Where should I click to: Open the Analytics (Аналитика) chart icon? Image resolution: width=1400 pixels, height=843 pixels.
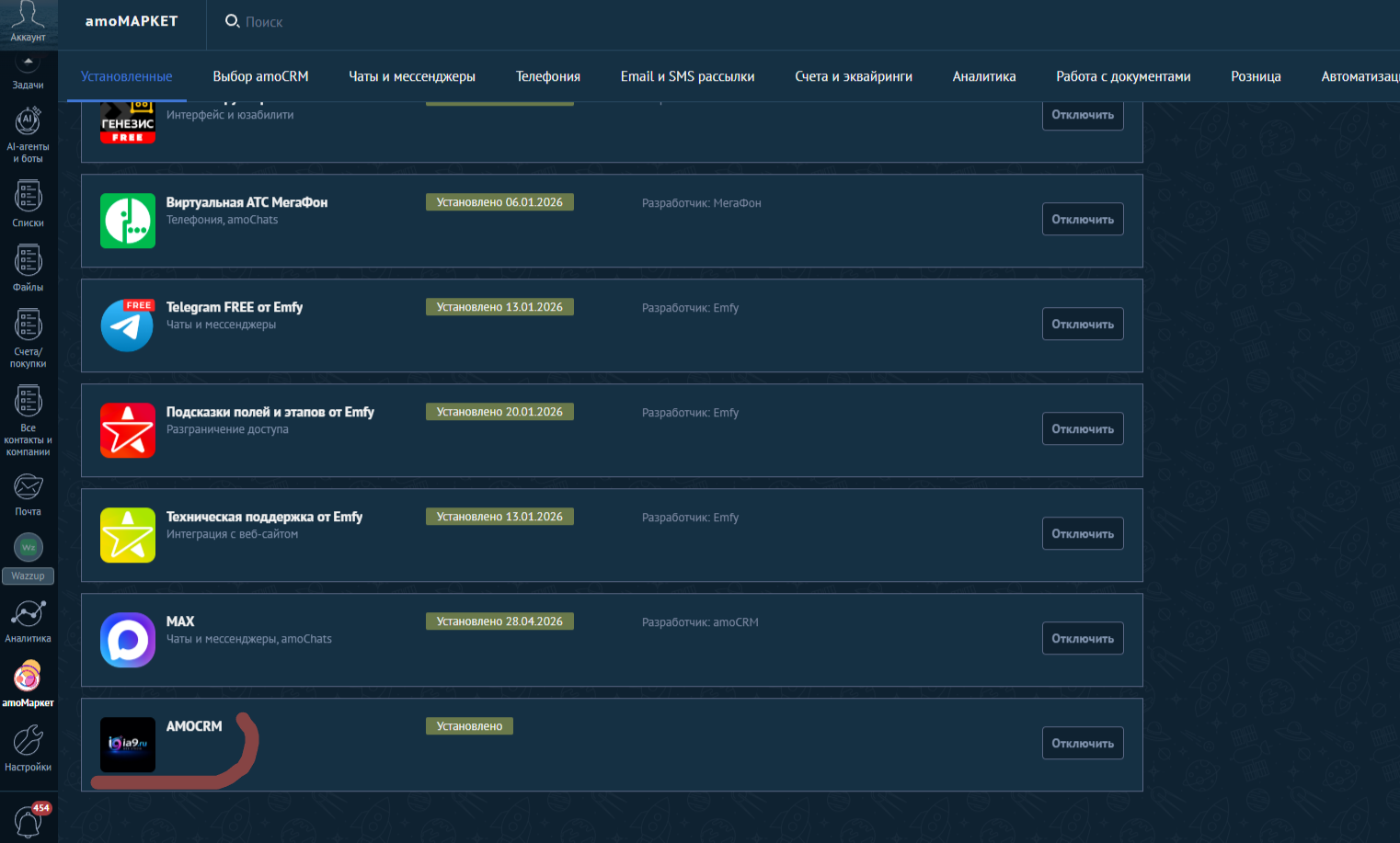pyautogui.click(x=28, y=613)
